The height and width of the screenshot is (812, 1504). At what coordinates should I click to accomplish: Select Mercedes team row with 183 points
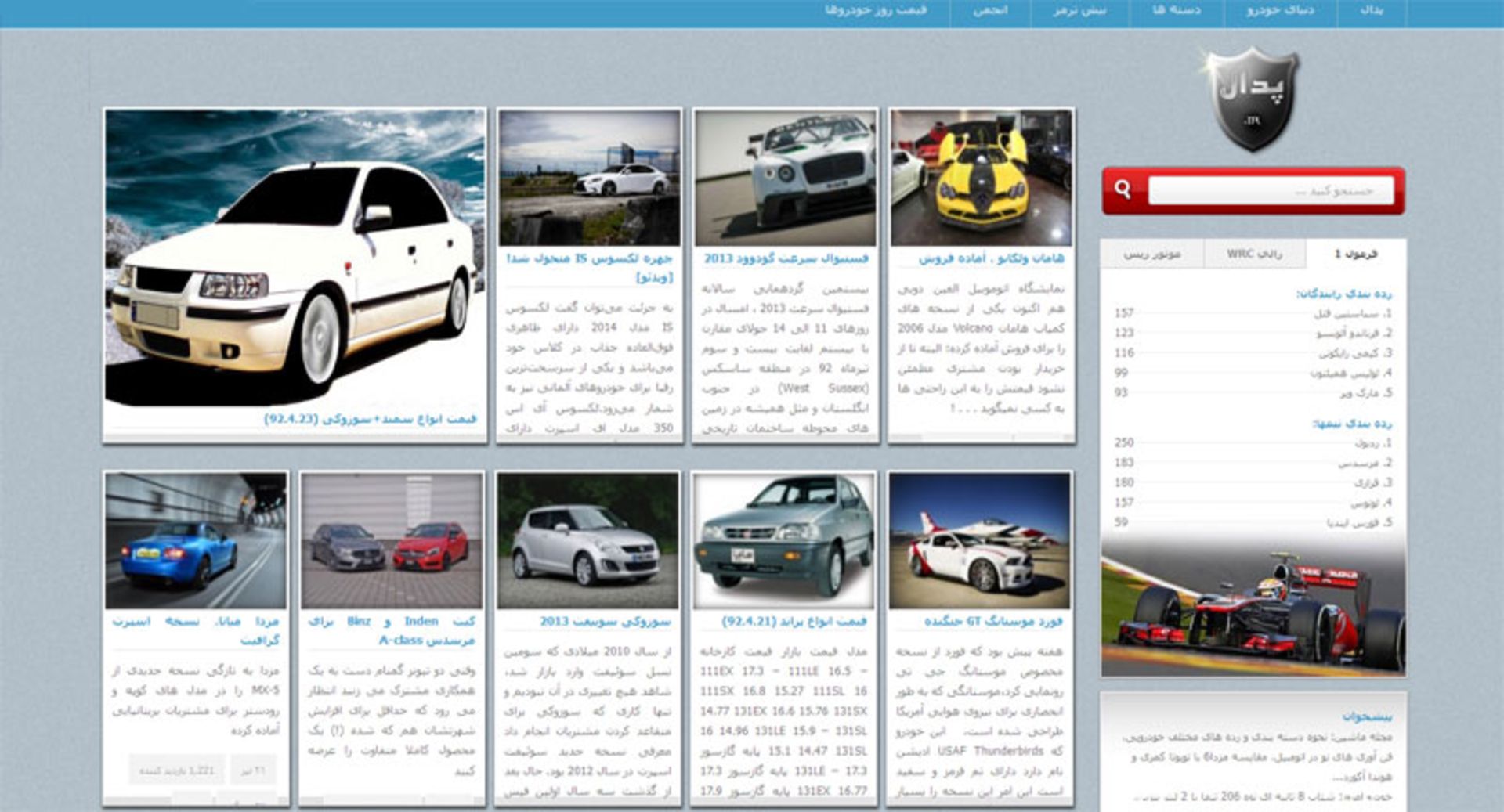1253,463
